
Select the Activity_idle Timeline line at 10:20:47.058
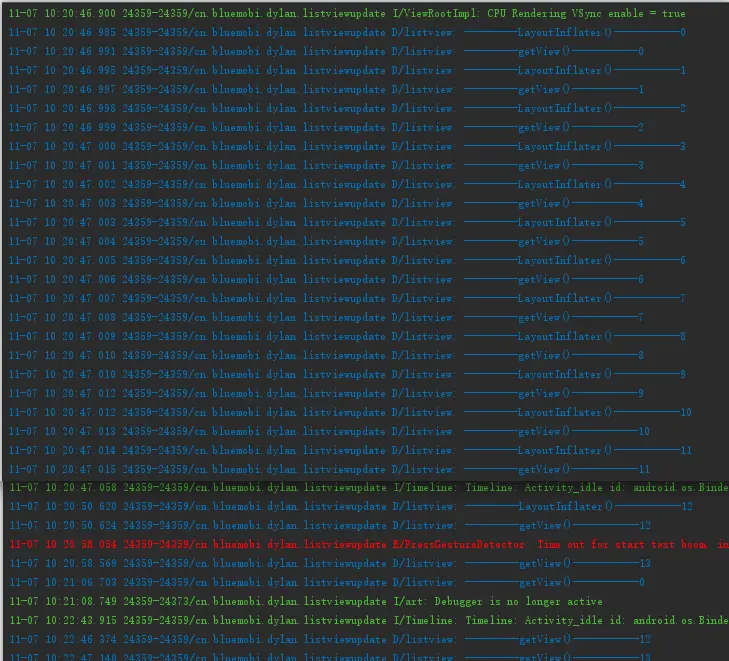369,488
